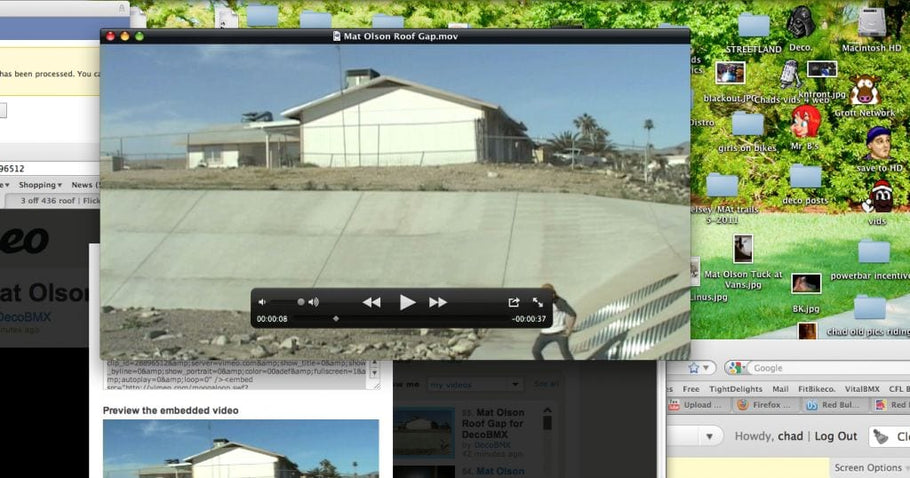Mute audio with the small speaker icon
Image resolution: width=910 pixels, height=478 pixels.
262,302
